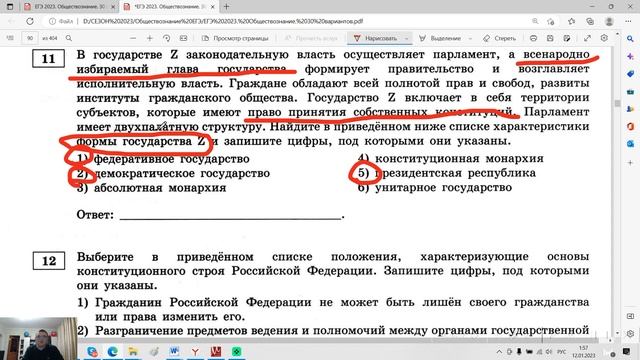Open the notifications icon in taskbar
Image resolution: width=640 pixels, height=360 pixels.
(627, 351)
